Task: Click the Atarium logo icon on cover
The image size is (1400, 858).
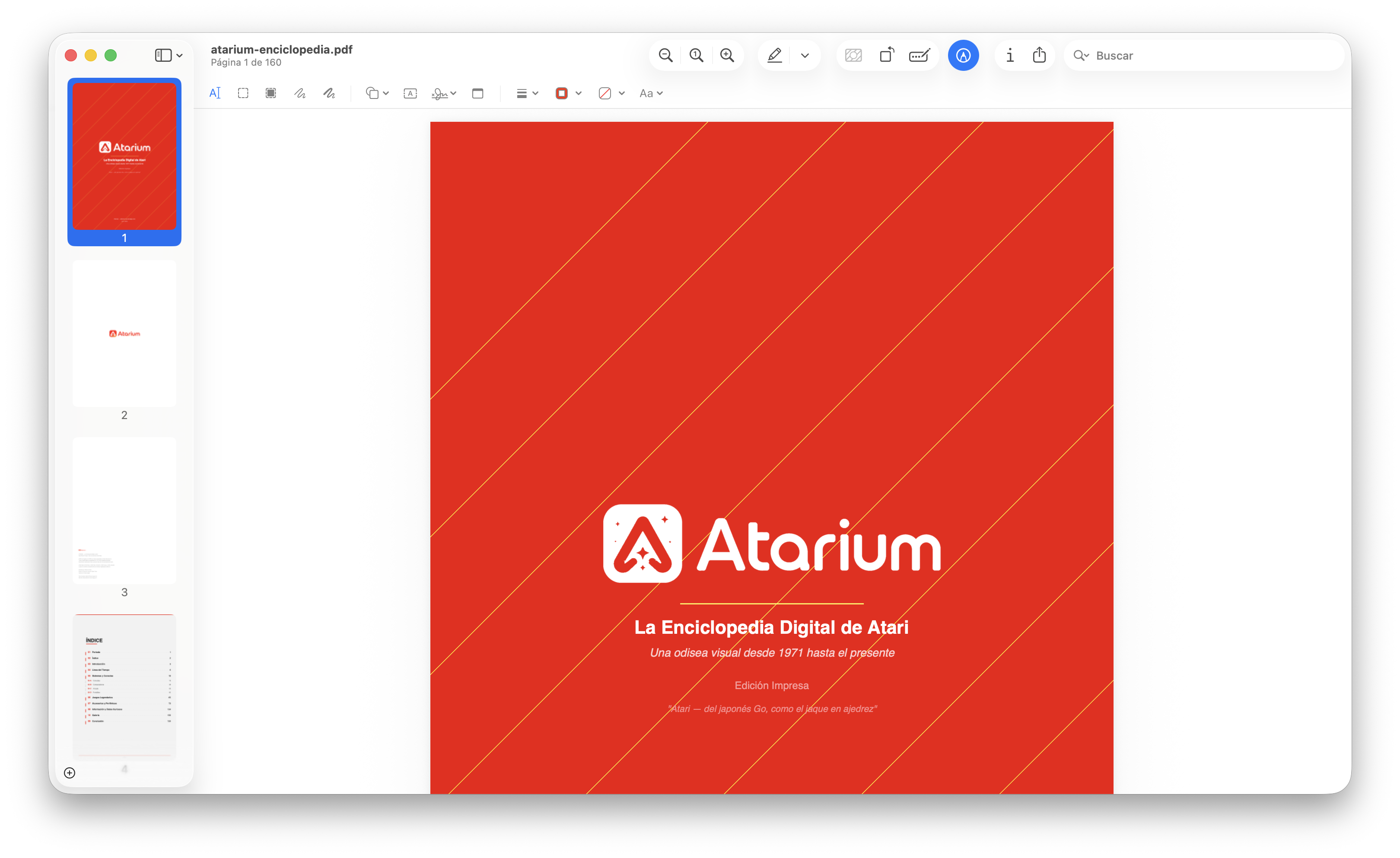Action: pyautogui.click(x=643, y=544)
